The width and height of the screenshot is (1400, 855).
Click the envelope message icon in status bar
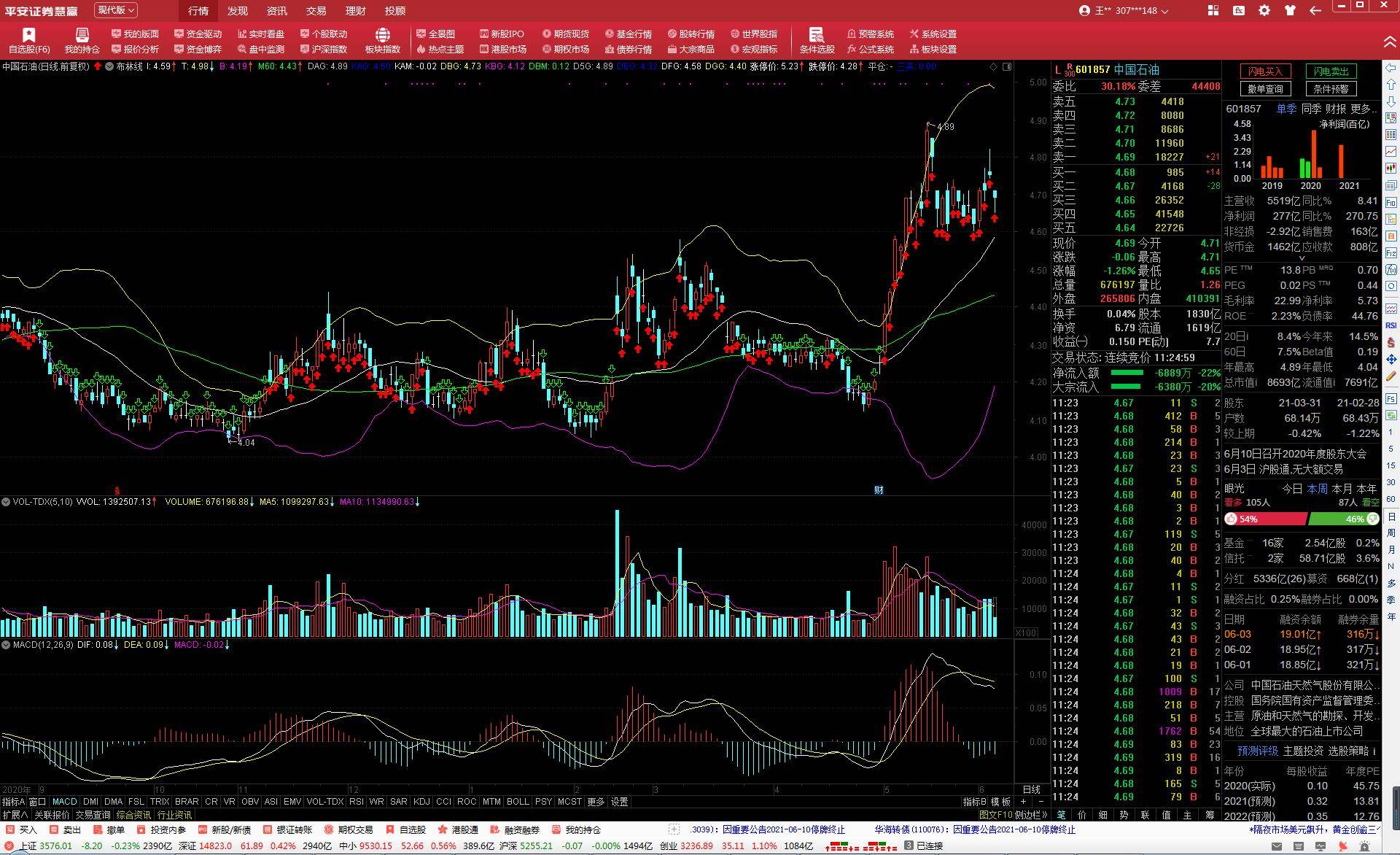point(1276,846)
